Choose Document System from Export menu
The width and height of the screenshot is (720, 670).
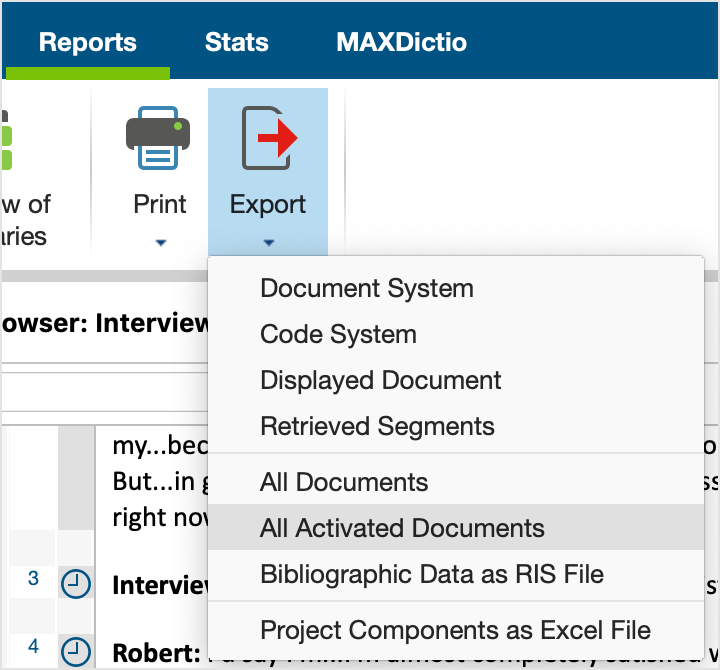[456, 288]
